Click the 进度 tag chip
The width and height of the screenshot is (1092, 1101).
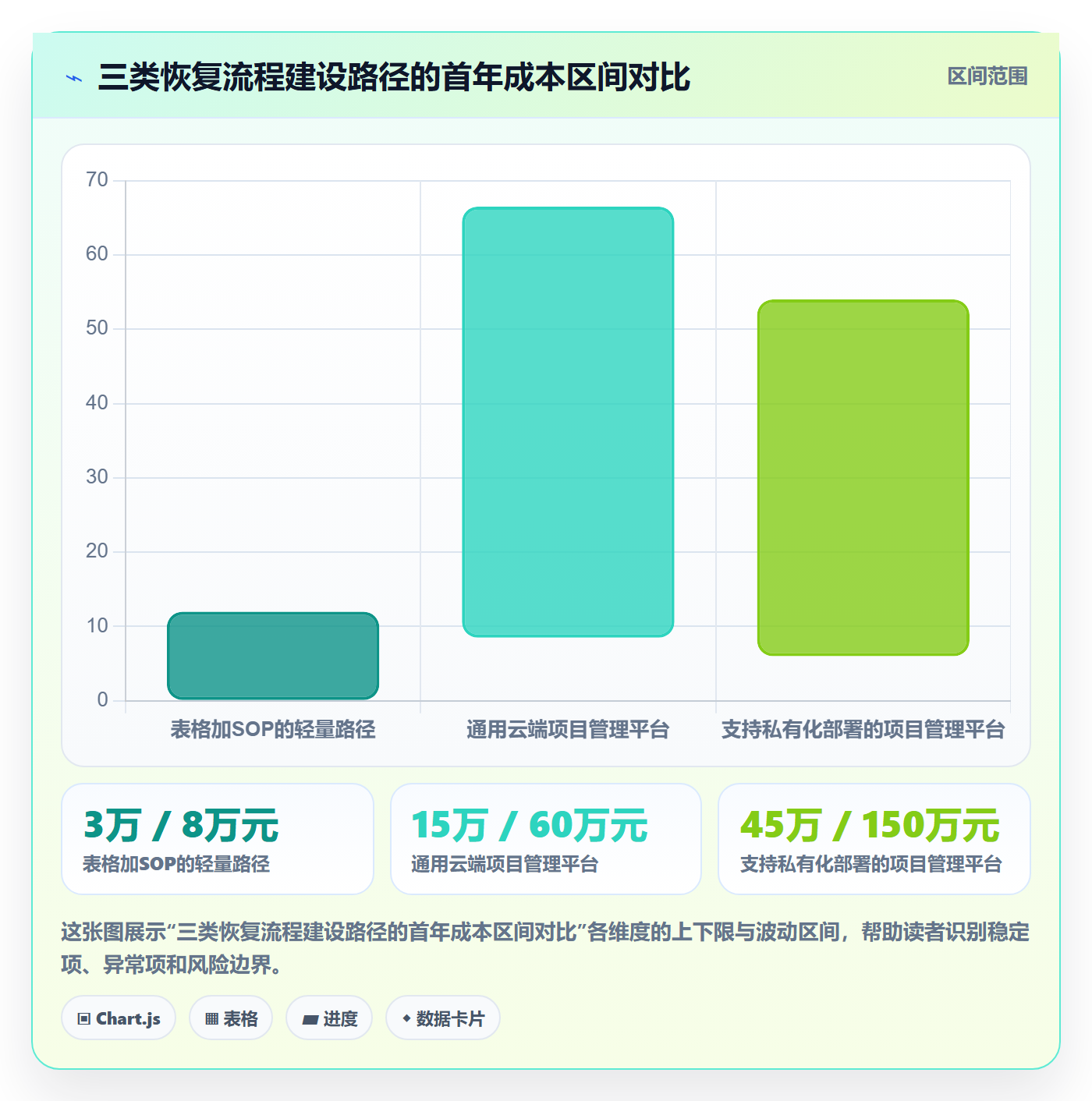coord(329,1018)
